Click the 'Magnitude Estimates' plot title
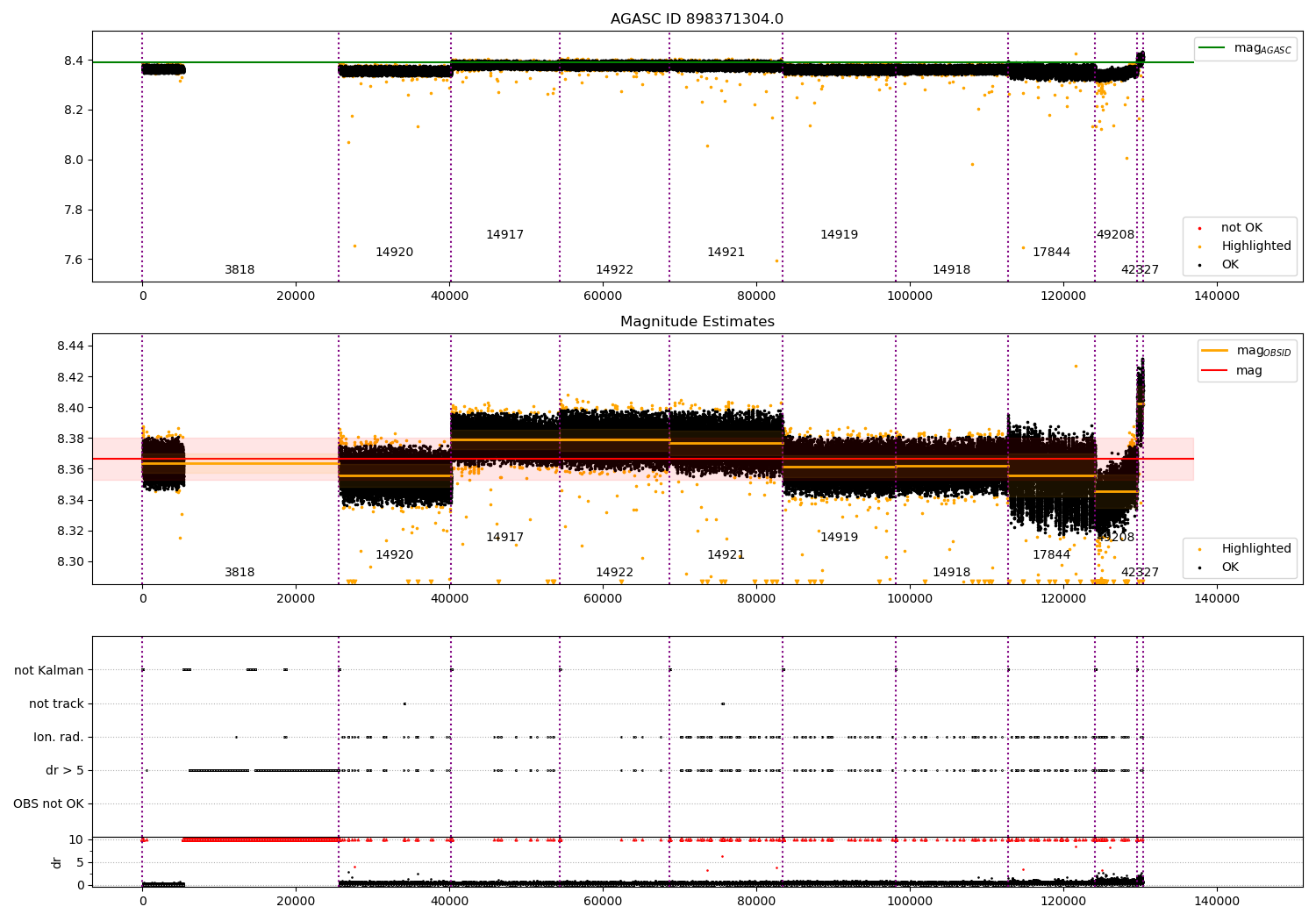This screenshot has height=921, width=1316. point(697,322)
